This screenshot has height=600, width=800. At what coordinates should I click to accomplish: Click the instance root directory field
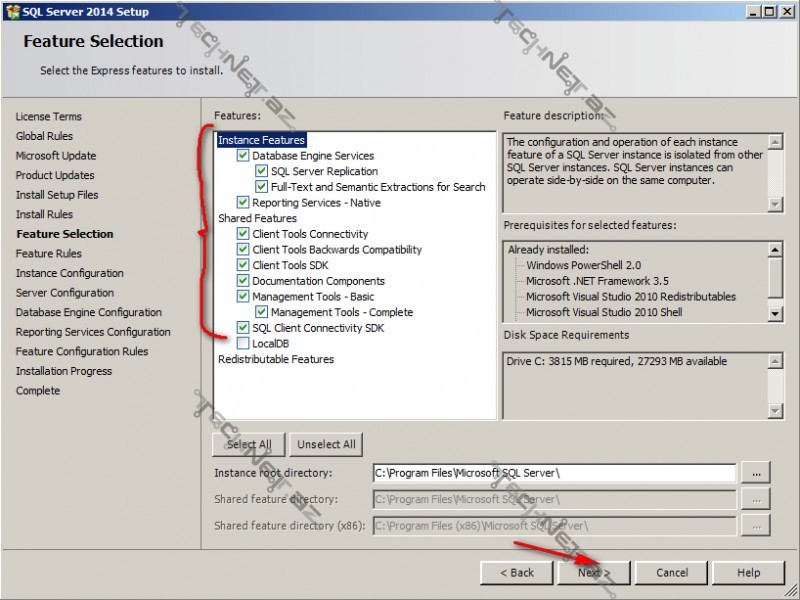point(553,473)
